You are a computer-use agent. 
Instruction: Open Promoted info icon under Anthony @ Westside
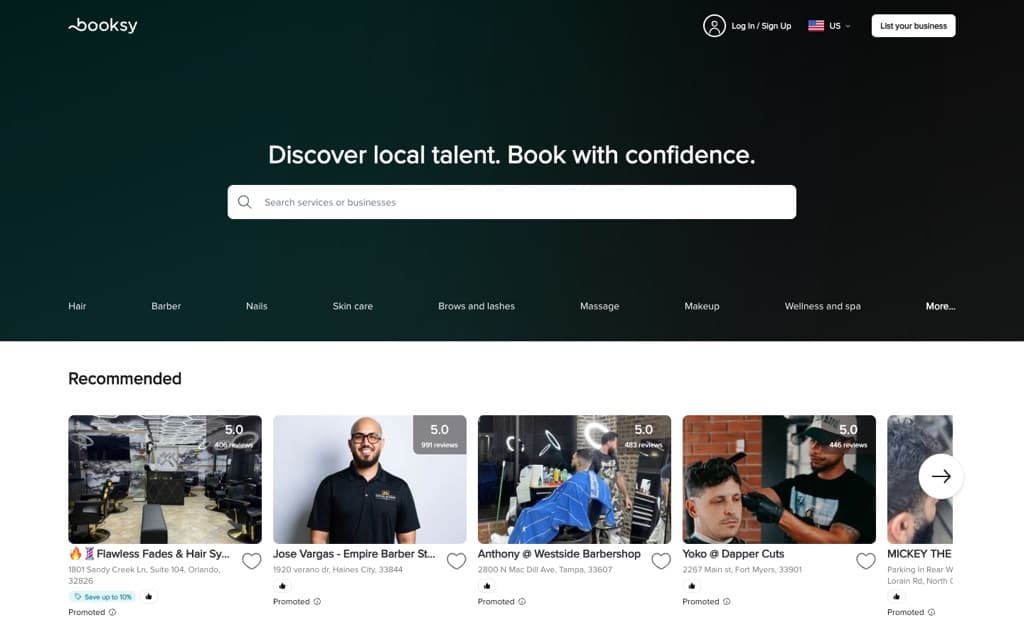522,601
